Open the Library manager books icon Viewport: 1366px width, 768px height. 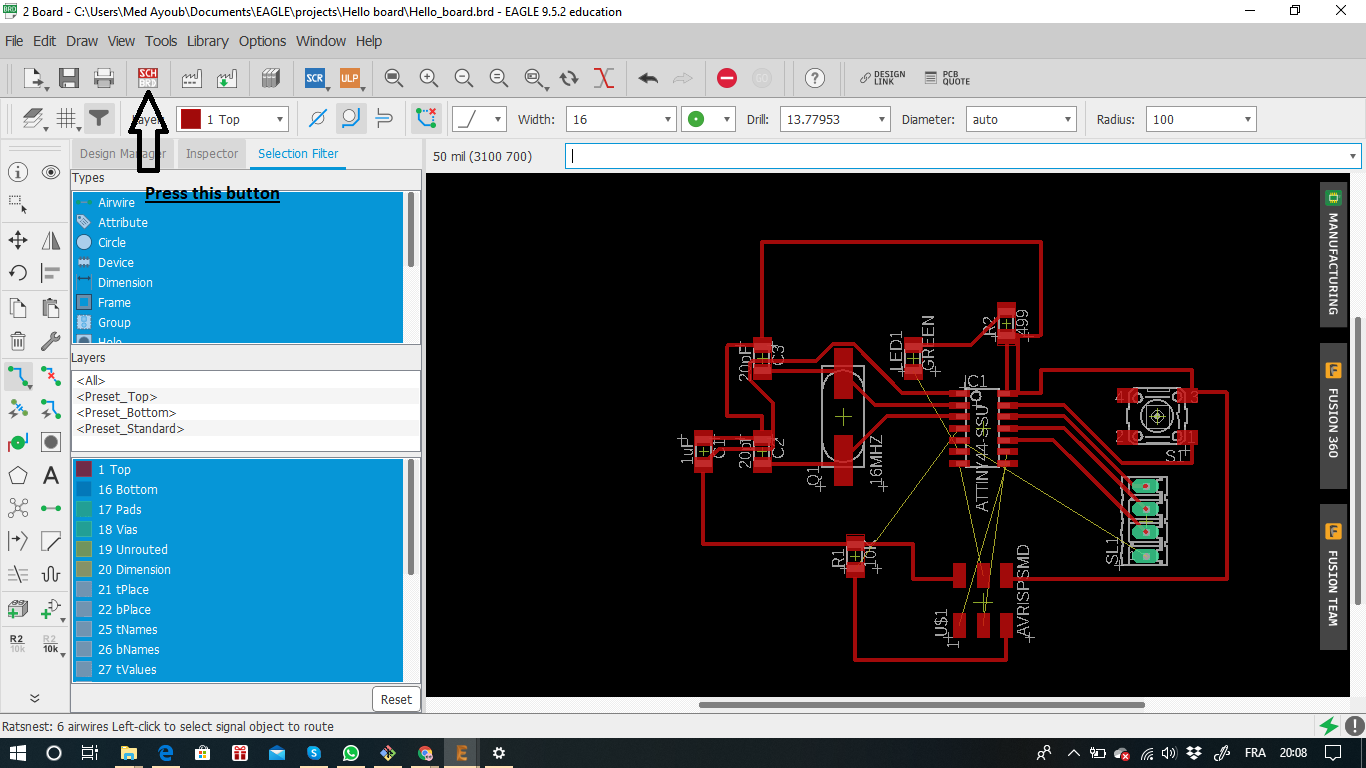point(270,78)
